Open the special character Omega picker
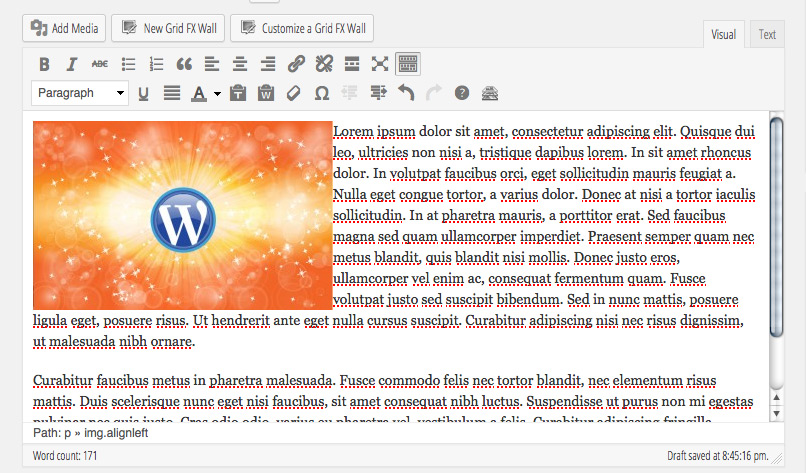The image size is (806, 473). (322, 93)
